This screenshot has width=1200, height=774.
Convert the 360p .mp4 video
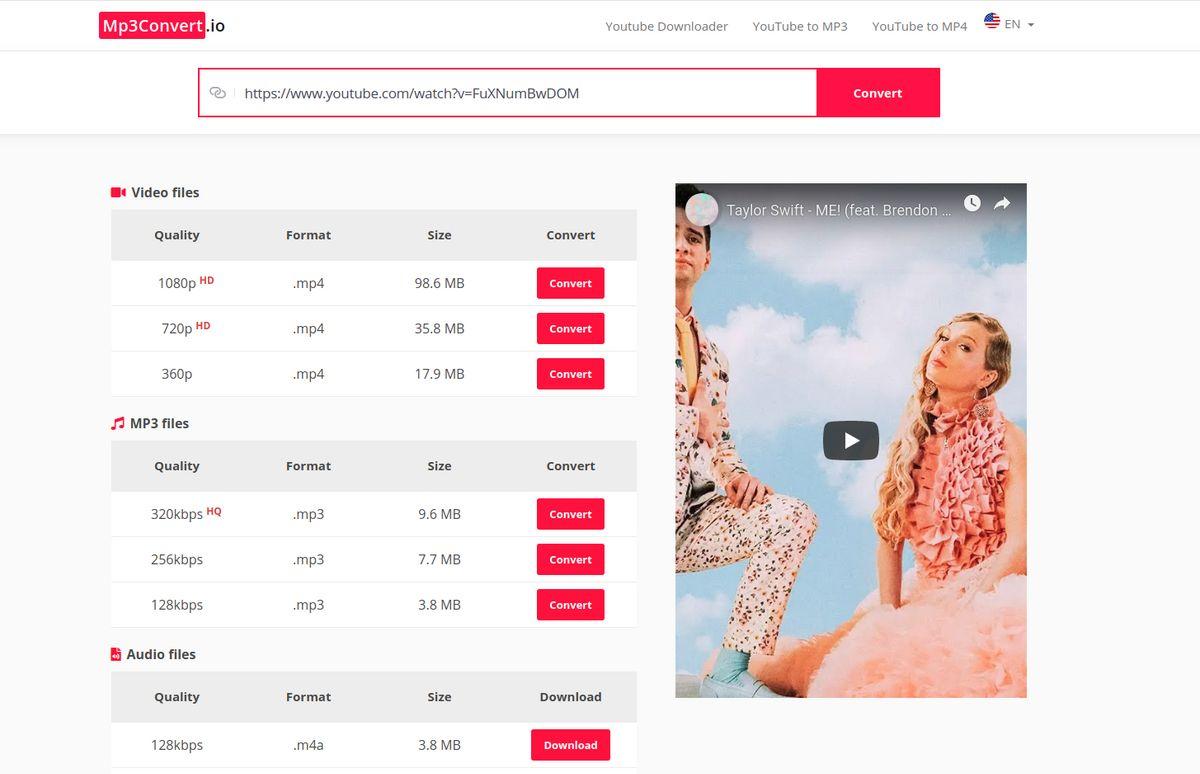(x=571, y=374)
